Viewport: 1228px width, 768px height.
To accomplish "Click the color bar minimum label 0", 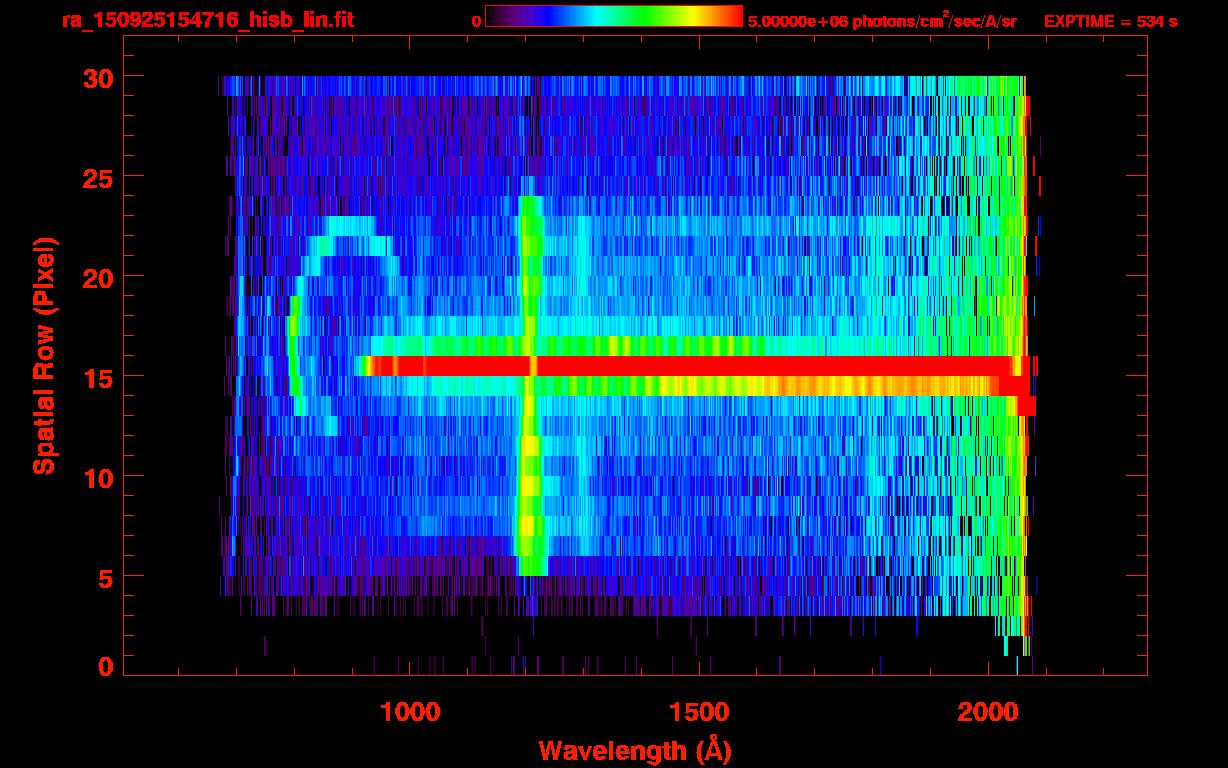I will coord(476,21).
